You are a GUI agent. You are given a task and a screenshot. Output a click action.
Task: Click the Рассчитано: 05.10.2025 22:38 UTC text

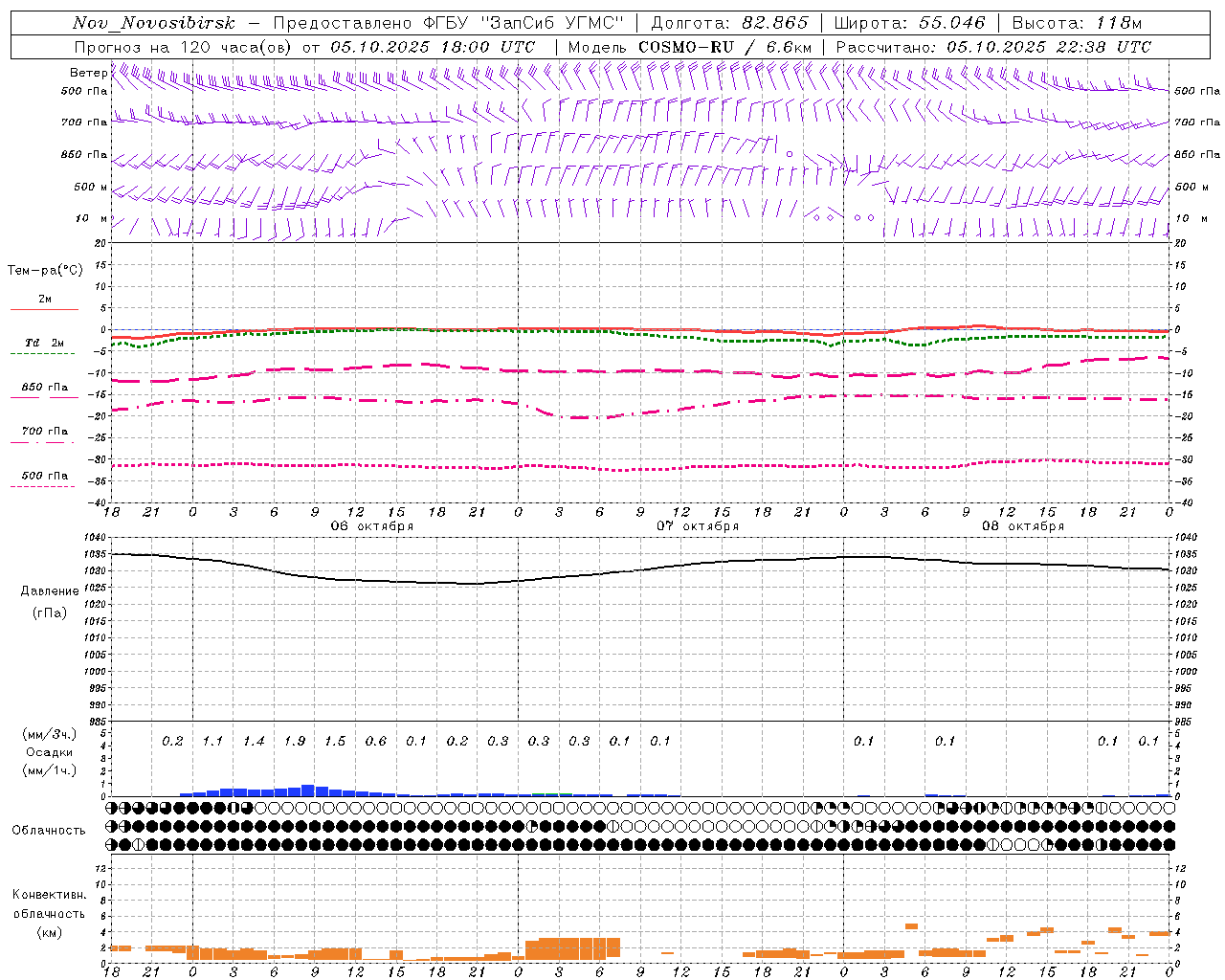[x=993, y=47]
